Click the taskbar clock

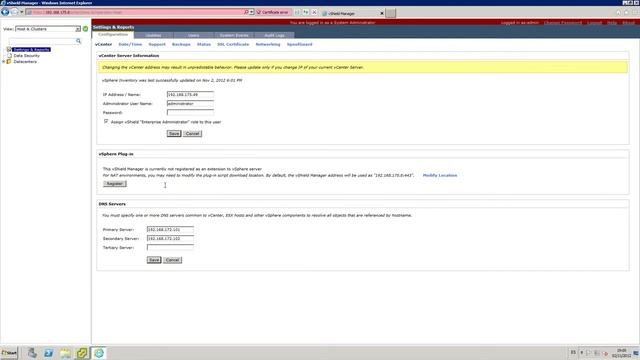tap(621, 353)
